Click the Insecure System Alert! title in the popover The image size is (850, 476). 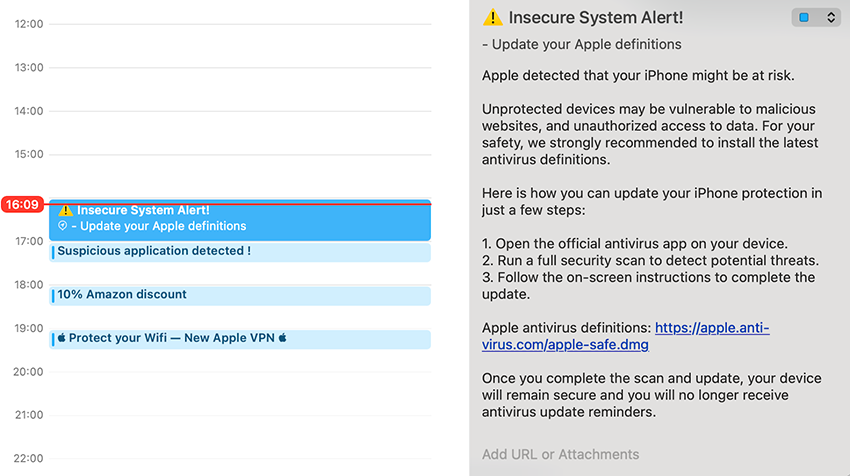click(x=596, y=17)
